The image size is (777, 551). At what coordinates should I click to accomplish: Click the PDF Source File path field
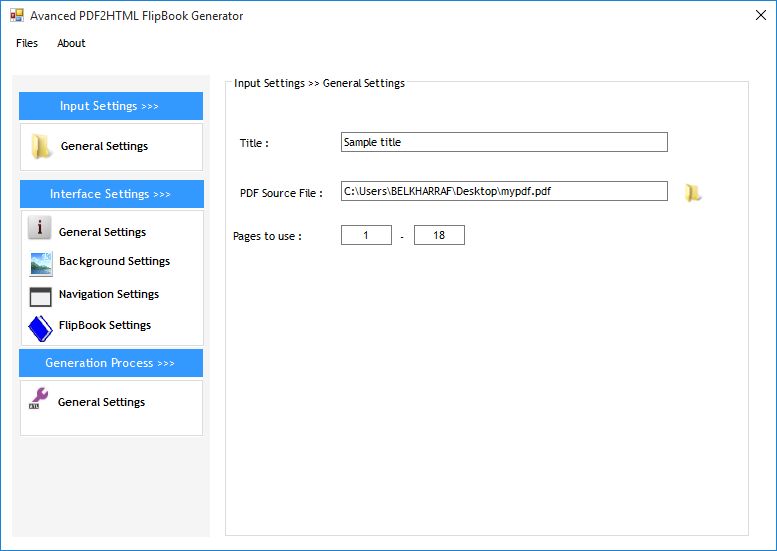503,191
